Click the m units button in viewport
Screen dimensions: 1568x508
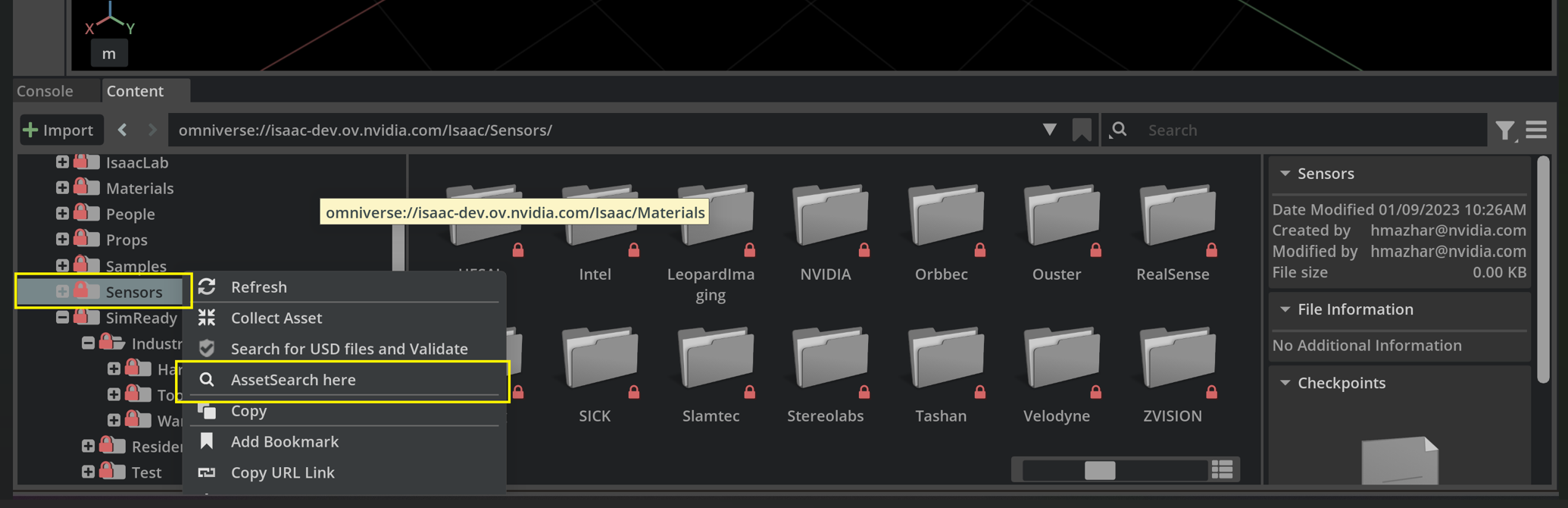point(109,54)
